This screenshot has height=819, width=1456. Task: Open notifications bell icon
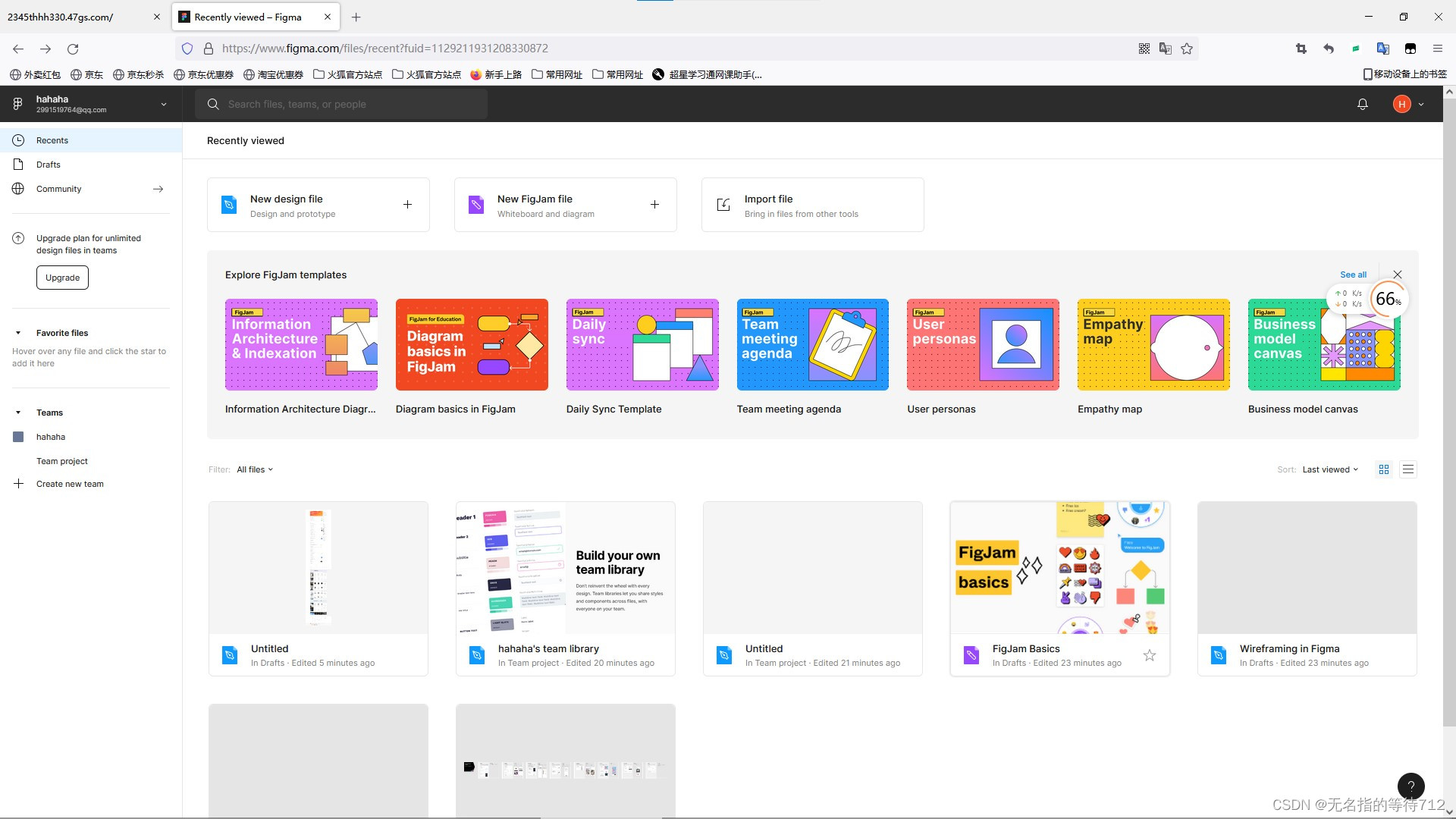point(1362,105)
